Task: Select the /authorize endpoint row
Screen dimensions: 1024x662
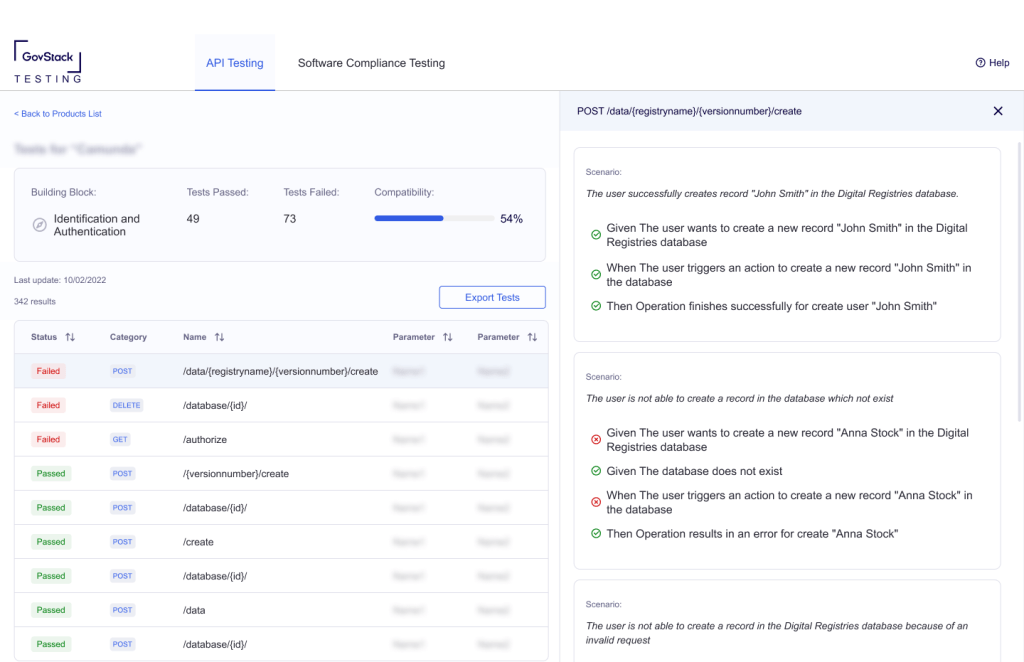Action: click(x=281, y=439)
